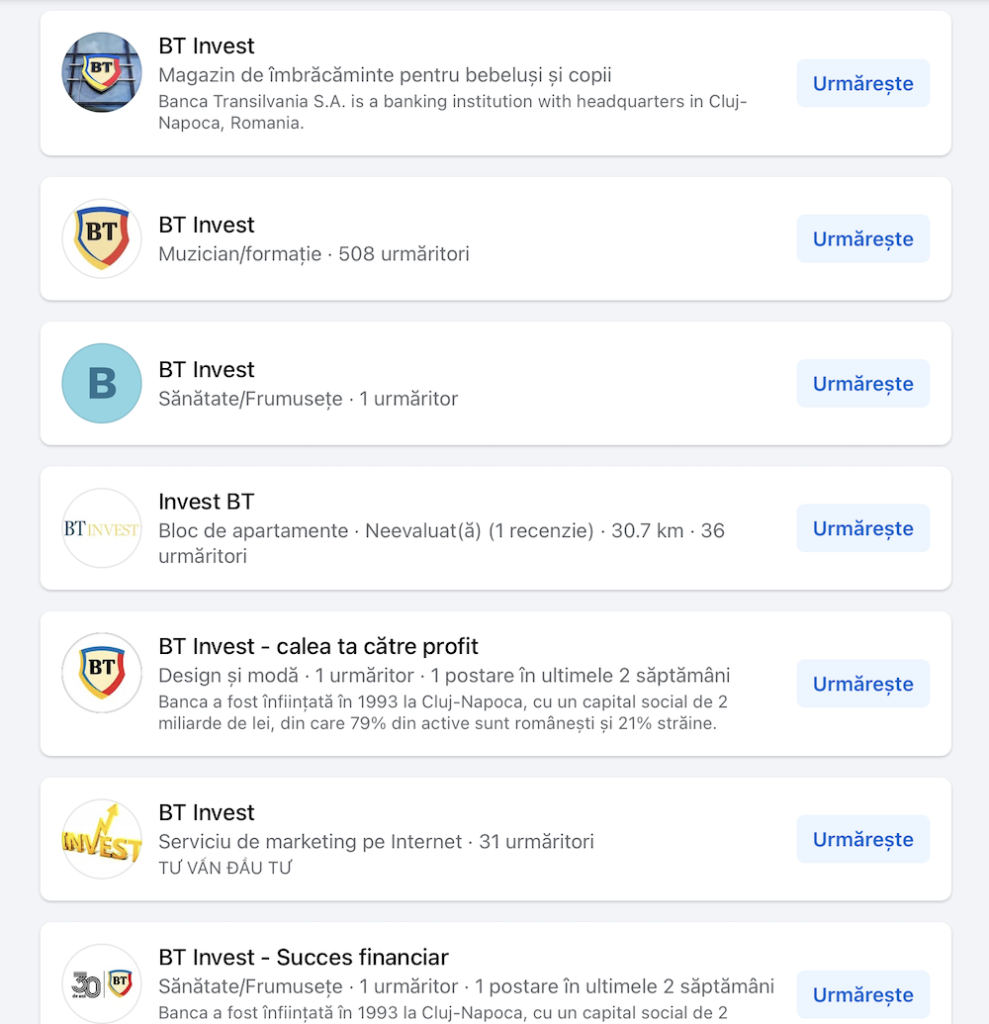Open BT Invest title above Muzician/formație
Image resolution: width=989 pixels, height=1024 pixels.
(x=206, y=225)
